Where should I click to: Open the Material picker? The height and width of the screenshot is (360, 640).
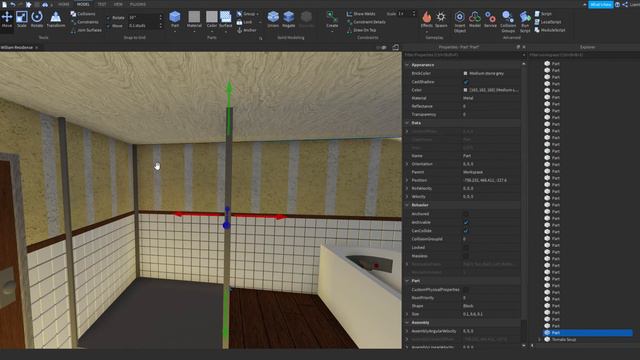point(194,19)
